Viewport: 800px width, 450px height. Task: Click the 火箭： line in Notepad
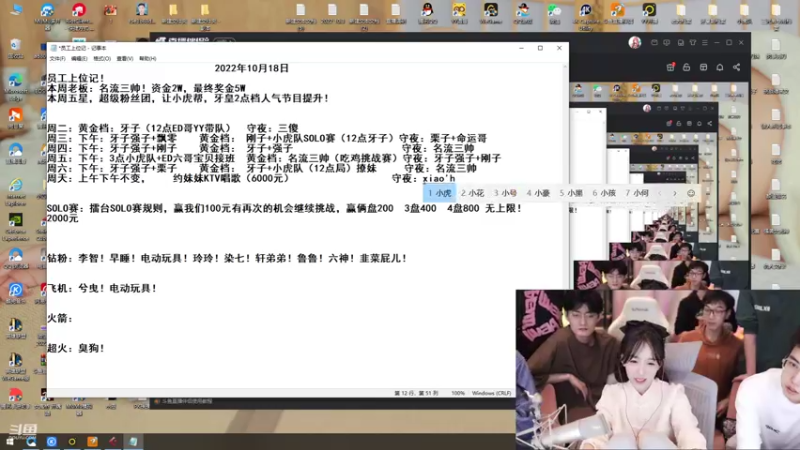coord(60,318)
